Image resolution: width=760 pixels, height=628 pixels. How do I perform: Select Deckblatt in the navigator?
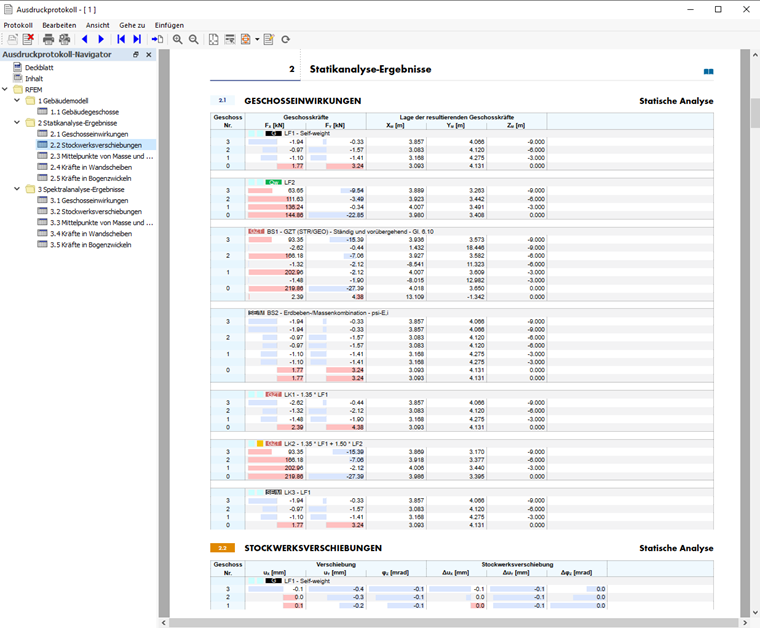point(39,67)
